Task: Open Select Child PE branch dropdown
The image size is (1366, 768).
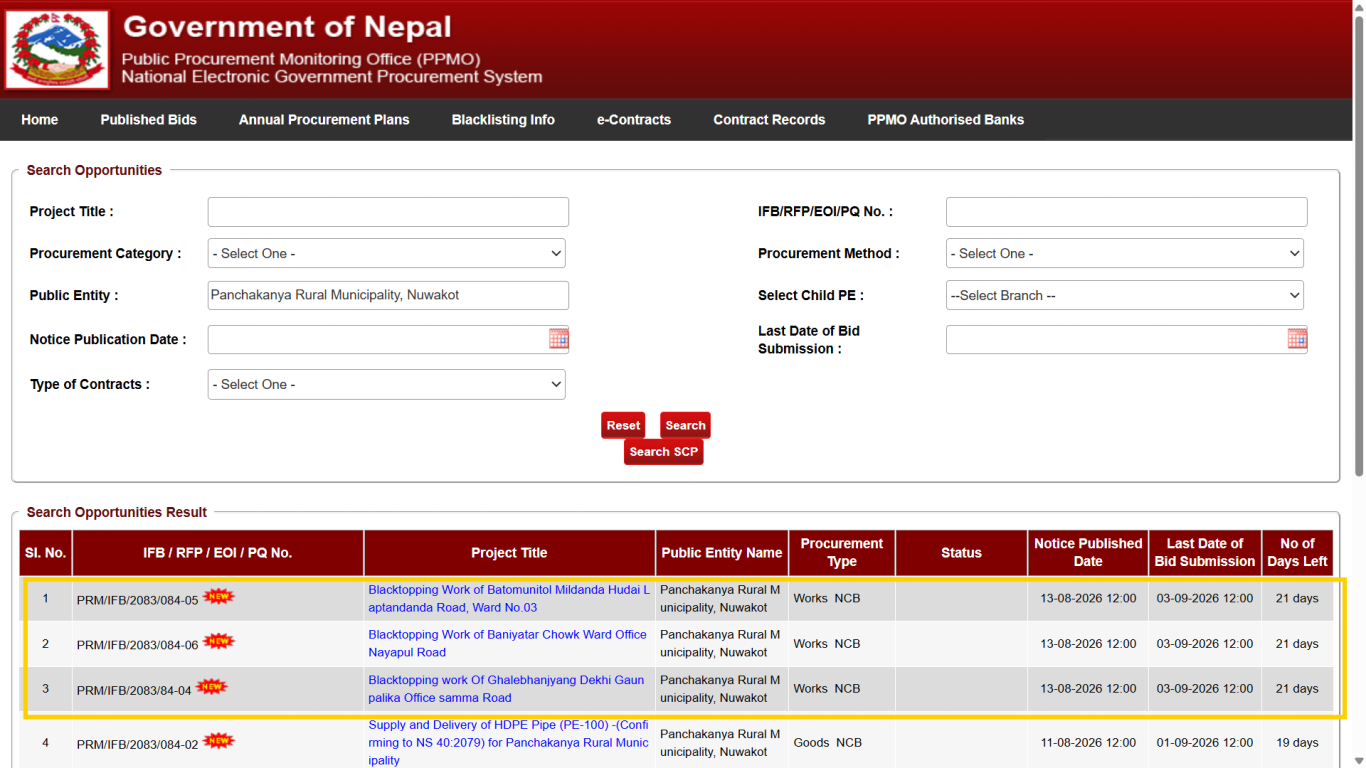Action: point(1125,295)
